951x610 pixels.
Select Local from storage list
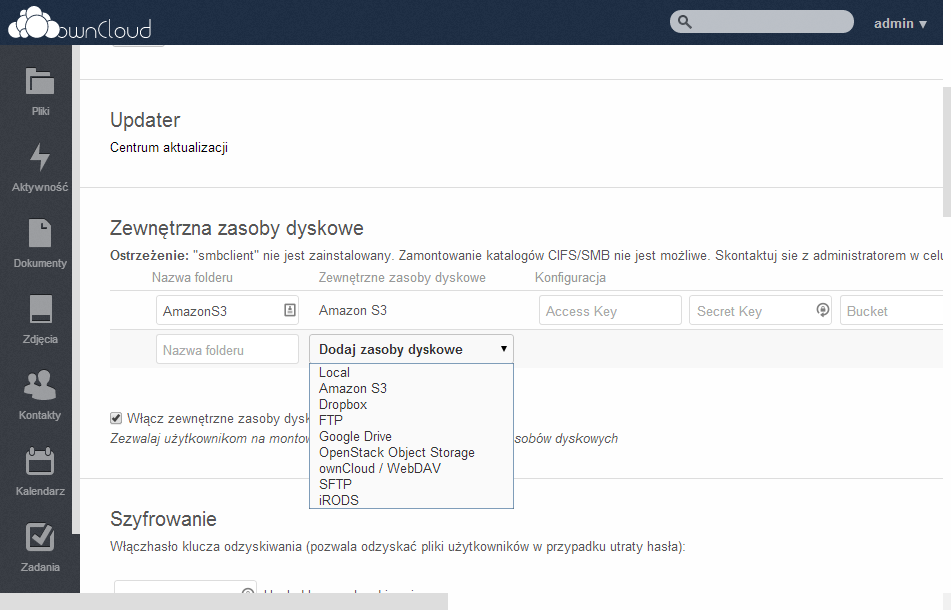(x=411, y=372)
